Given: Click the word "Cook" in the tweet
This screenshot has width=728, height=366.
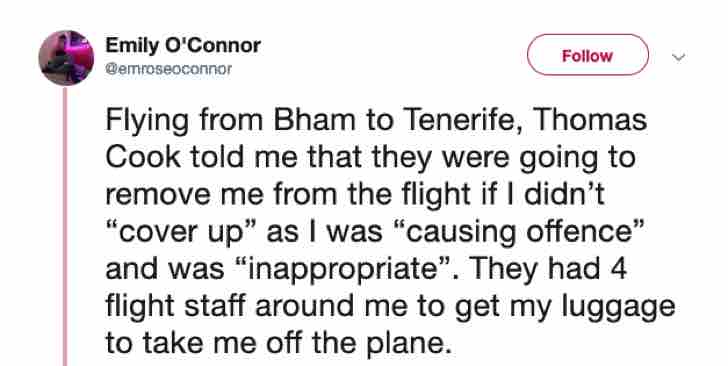Looking at the screenshot, I should (143, 157).
